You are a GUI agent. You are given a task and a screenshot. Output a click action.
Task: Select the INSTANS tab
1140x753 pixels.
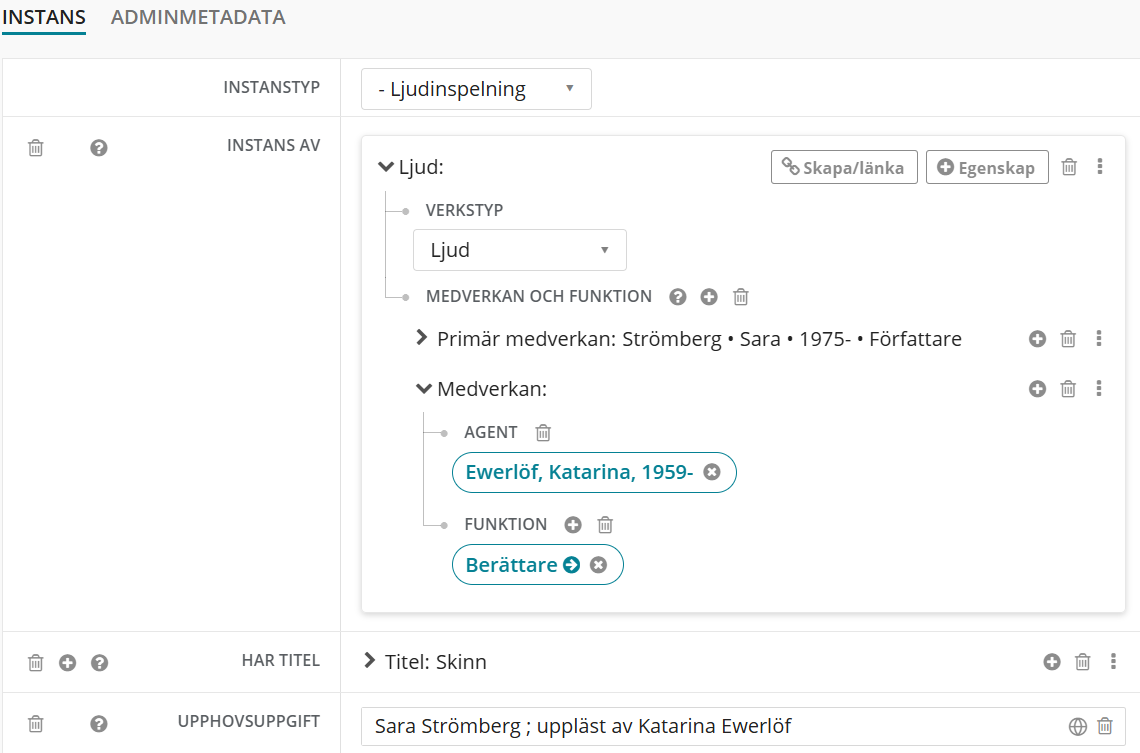click(44, 17)
